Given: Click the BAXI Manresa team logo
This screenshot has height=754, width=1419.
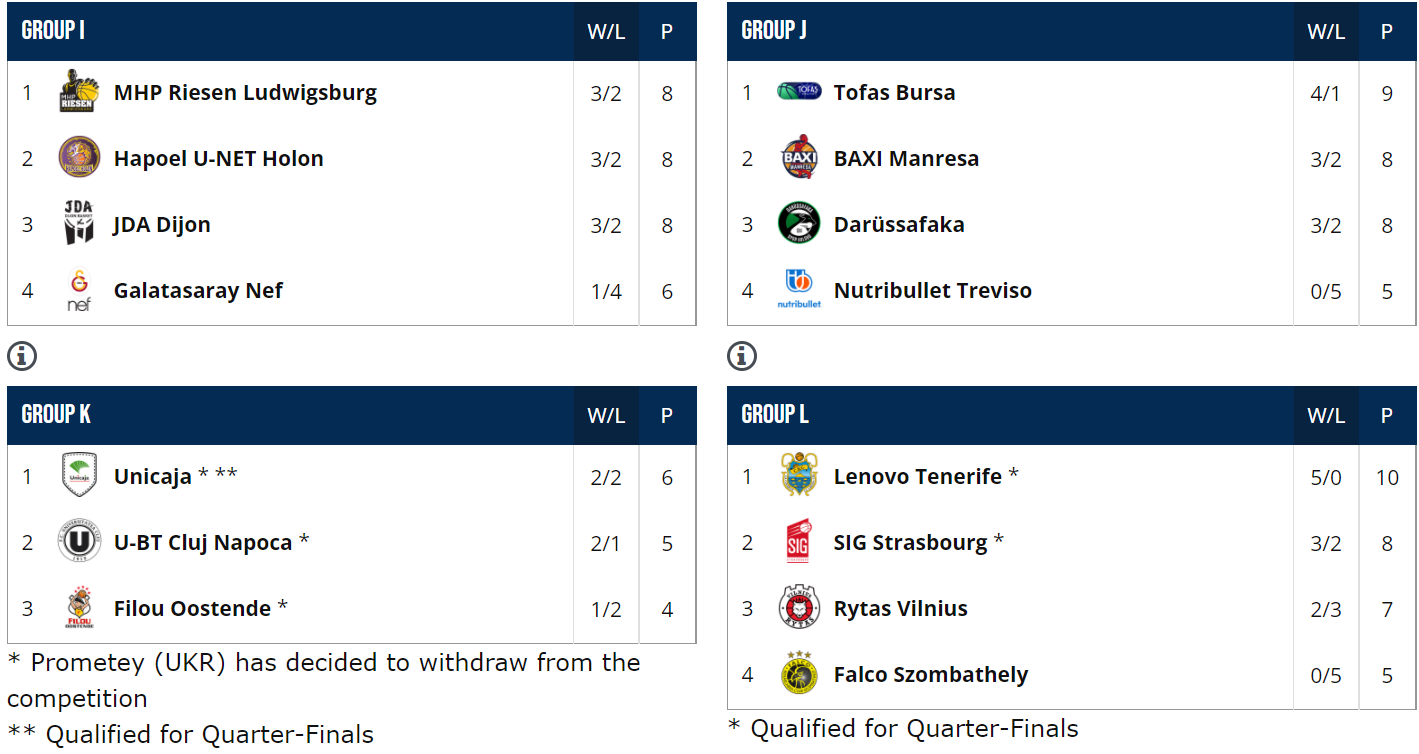Looking at the screenshot, I should (x=799, y=158).
